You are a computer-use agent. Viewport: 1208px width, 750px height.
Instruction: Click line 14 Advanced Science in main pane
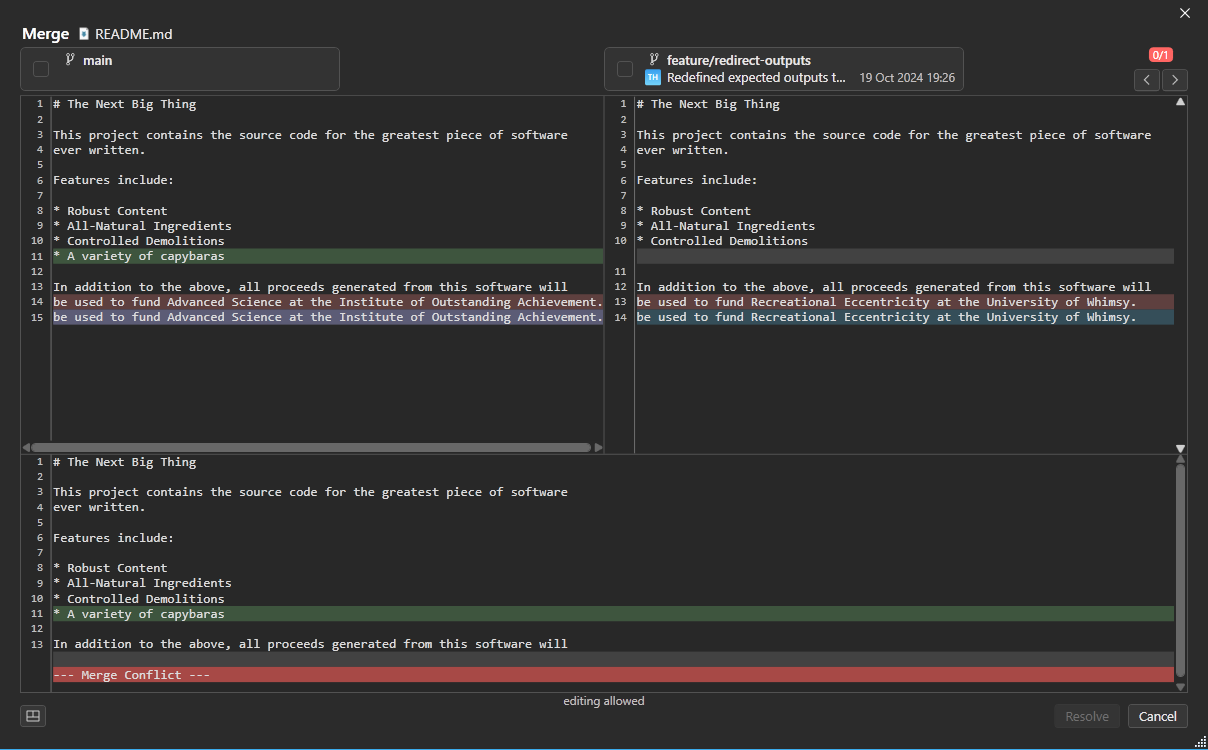coord(328,302)
